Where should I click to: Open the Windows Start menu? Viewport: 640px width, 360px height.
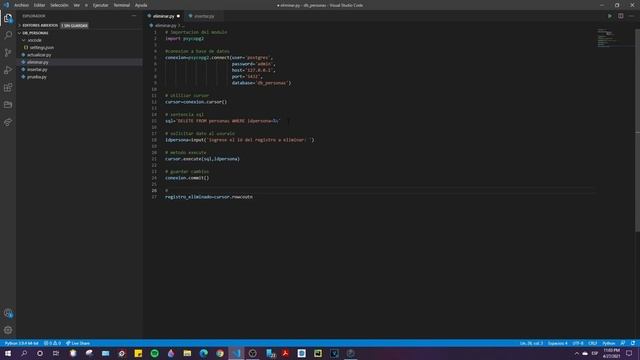click(8, 353)
